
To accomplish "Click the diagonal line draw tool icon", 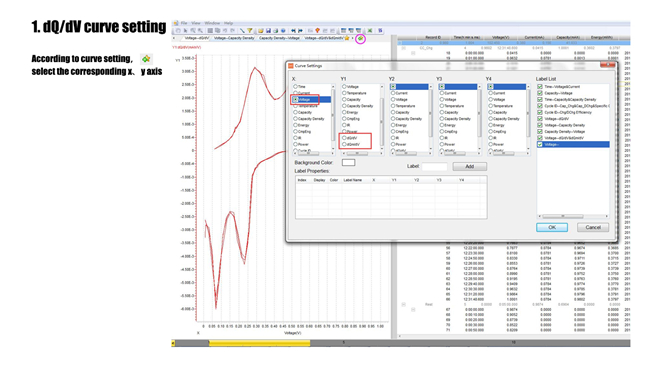I will click(242, 31).
